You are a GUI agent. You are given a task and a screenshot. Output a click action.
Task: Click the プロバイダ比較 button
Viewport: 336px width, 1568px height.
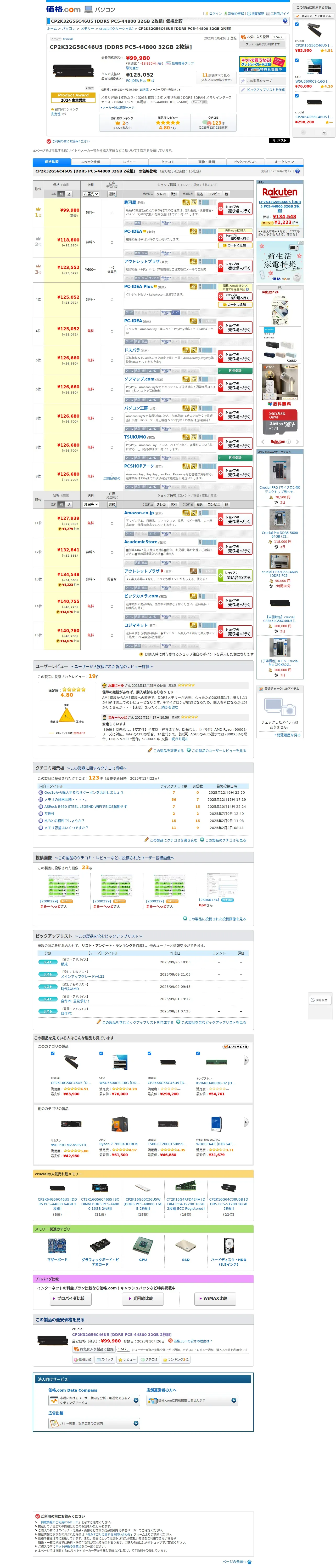[x=70, y=1298]
